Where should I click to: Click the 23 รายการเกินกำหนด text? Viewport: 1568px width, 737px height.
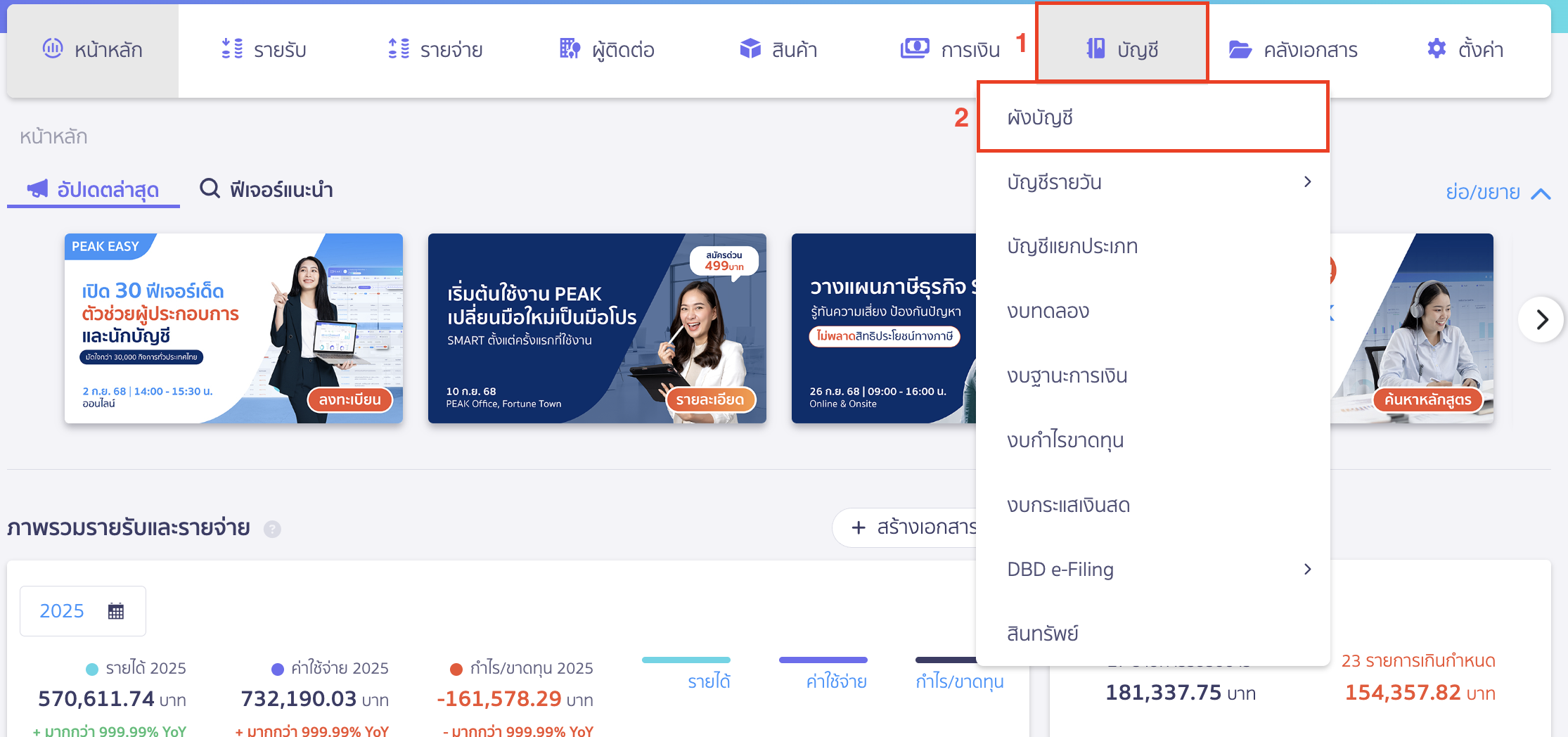pos(1418,661)
